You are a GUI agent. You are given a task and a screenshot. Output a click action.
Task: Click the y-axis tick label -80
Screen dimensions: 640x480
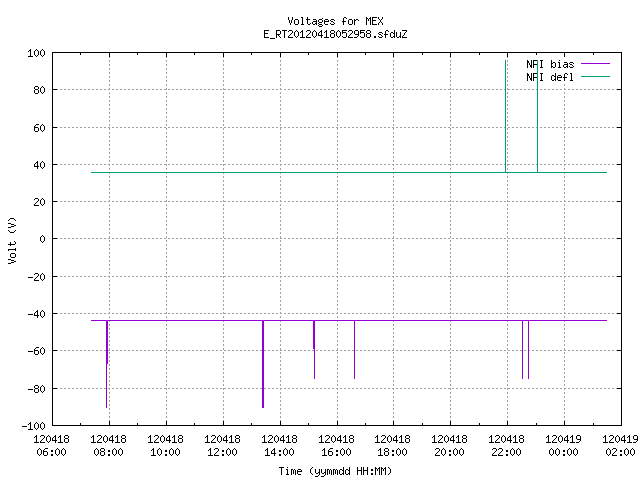click(x=36, y=389)
